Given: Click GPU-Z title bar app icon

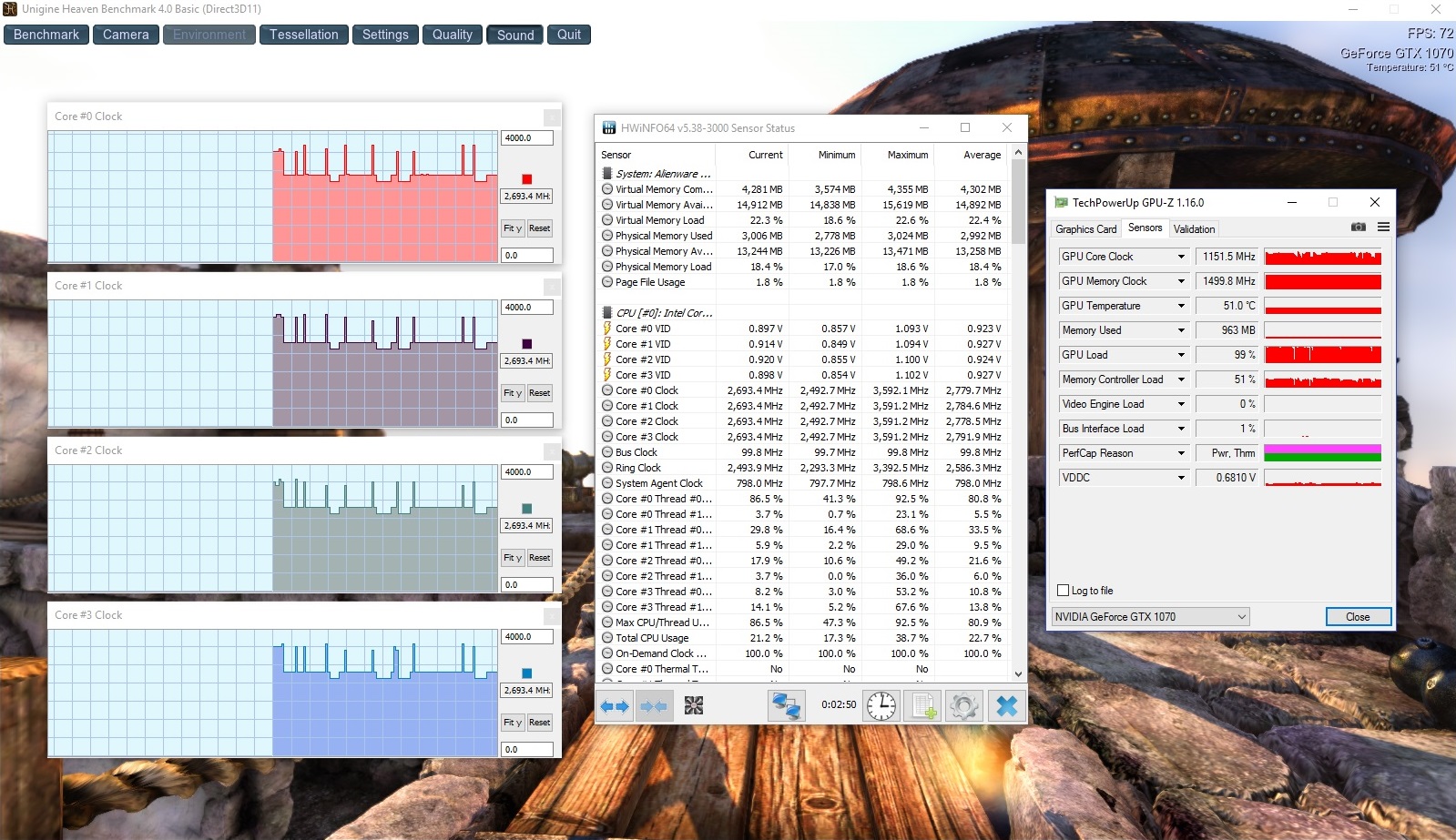Looking at the screenshot, I should click(1061, 202).
